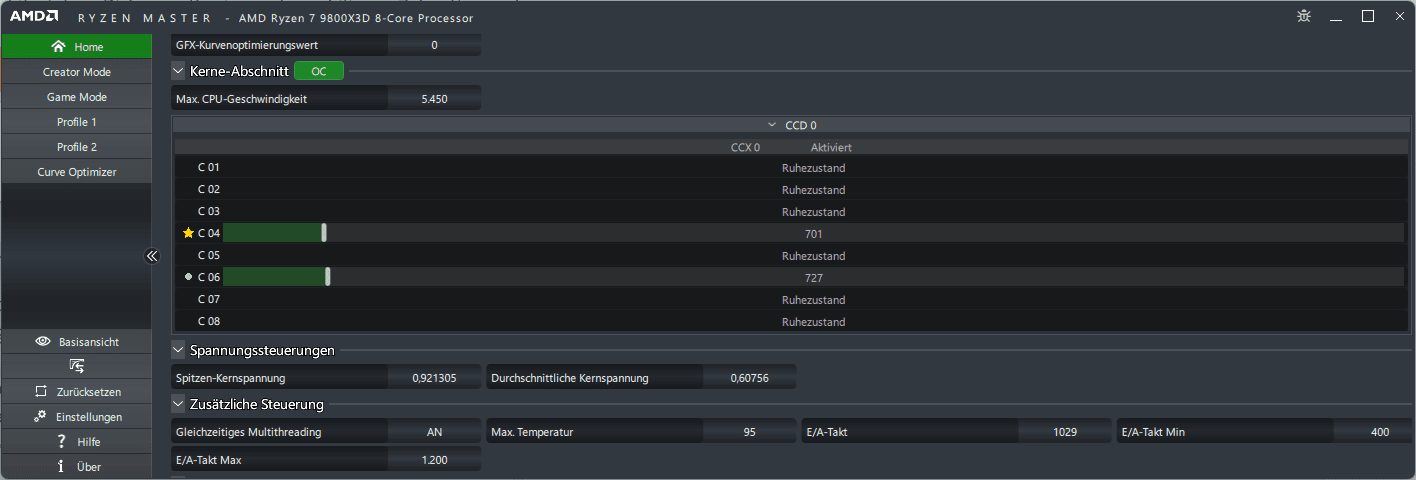The image size is (1416, 480).
Task: Collapse the Kerne-Abschnitt section
Action: 178,71
